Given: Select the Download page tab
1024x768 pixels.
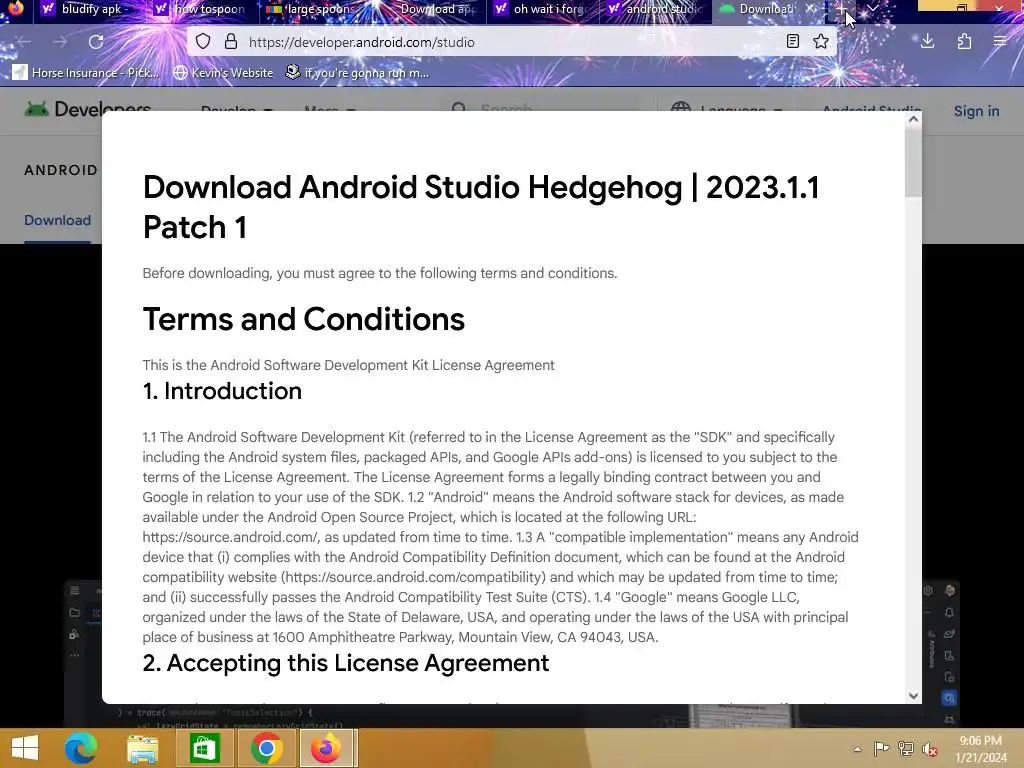Looking at the screenshot, I should (x=57, y=221).
